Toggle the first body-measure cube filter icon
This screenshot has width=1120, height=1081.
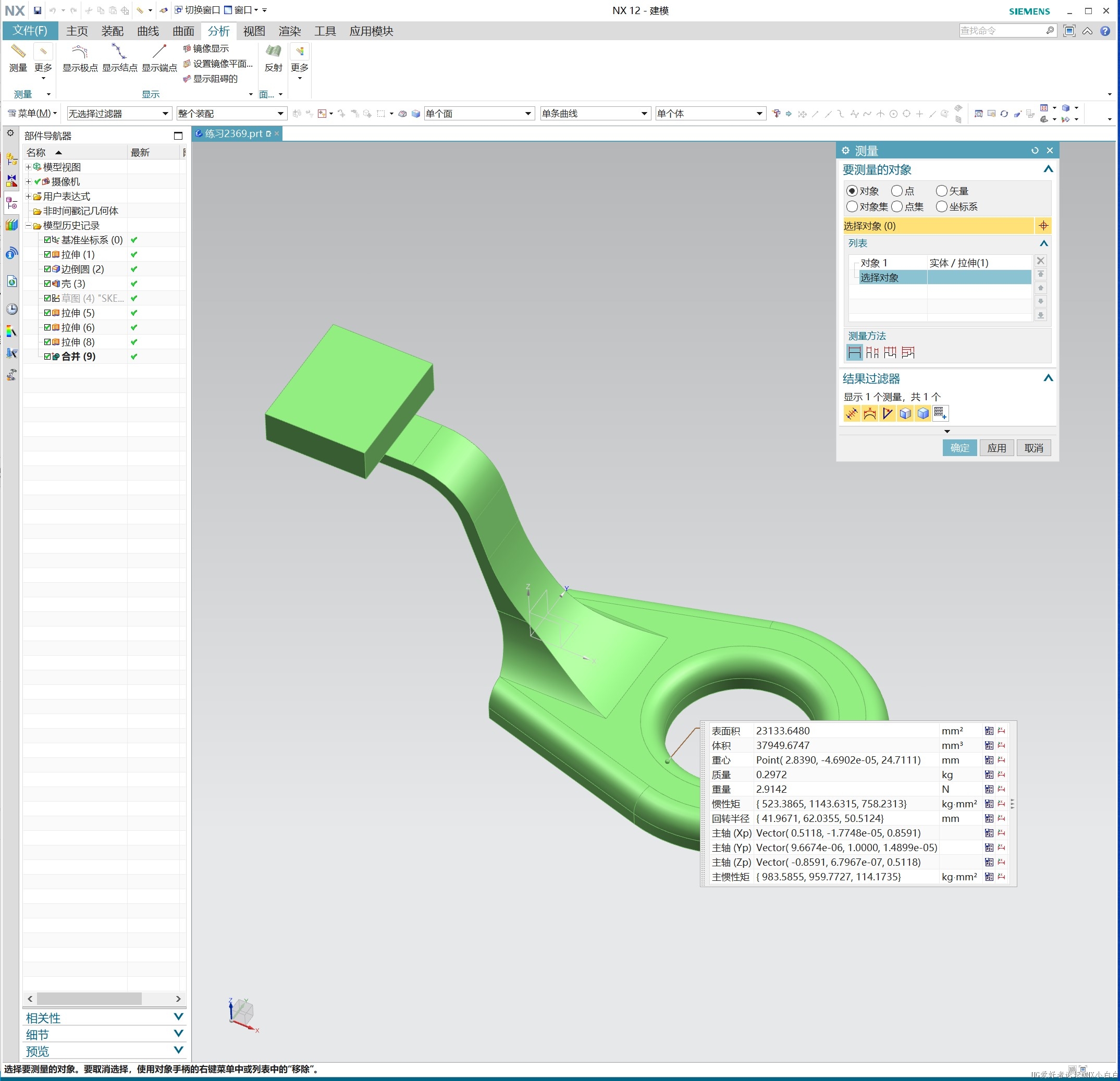905,413
